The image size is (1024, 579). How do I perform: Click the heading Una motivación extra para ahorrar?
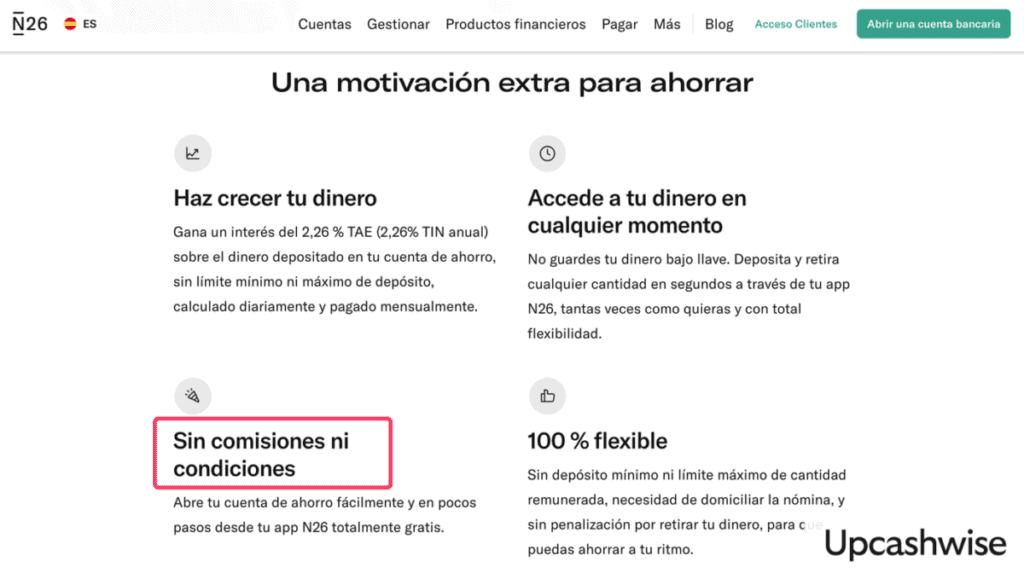[512, 83]
